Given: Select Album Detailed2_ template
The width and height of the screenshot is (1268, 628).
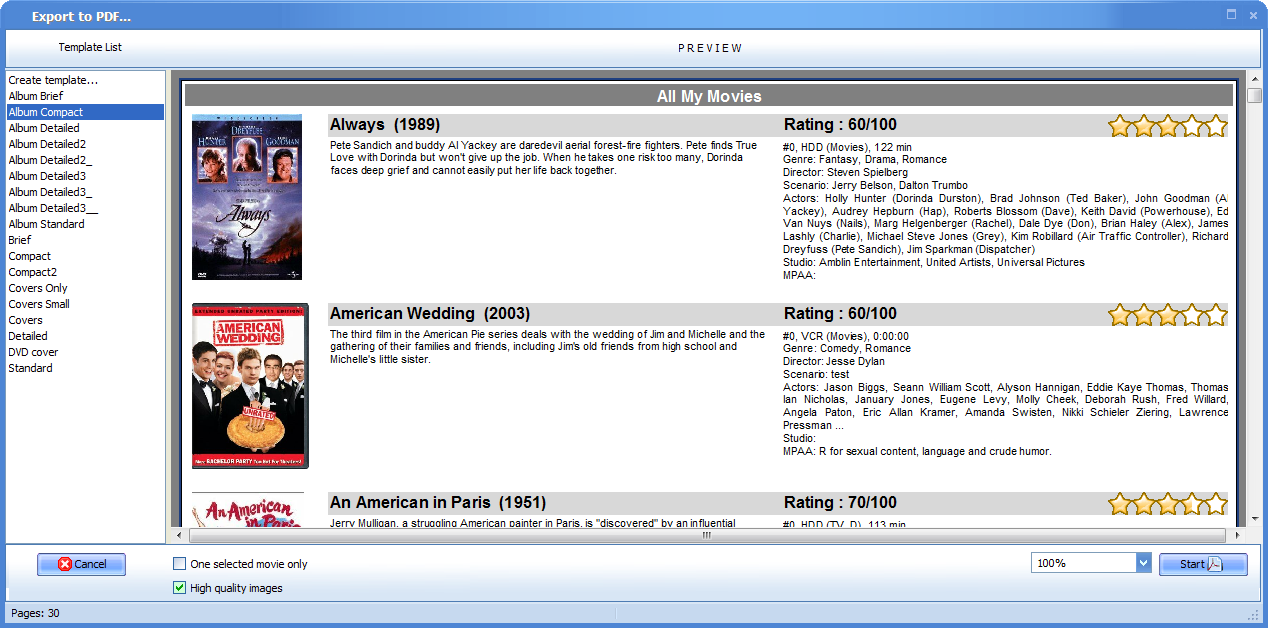Looking at the screenshot, I should 85,160.
